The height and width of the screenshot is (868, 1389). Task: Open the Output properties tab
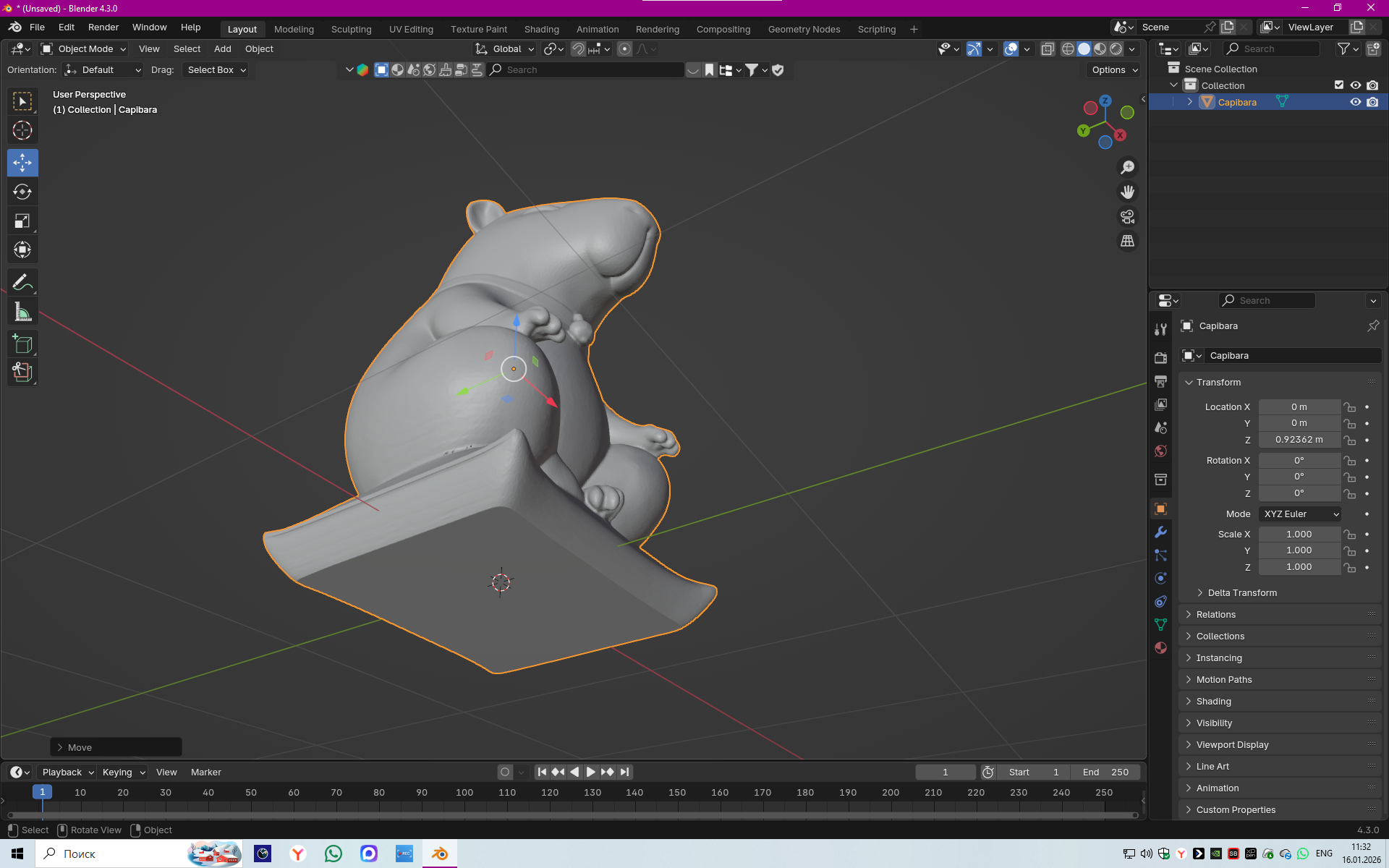[1161, 381]
